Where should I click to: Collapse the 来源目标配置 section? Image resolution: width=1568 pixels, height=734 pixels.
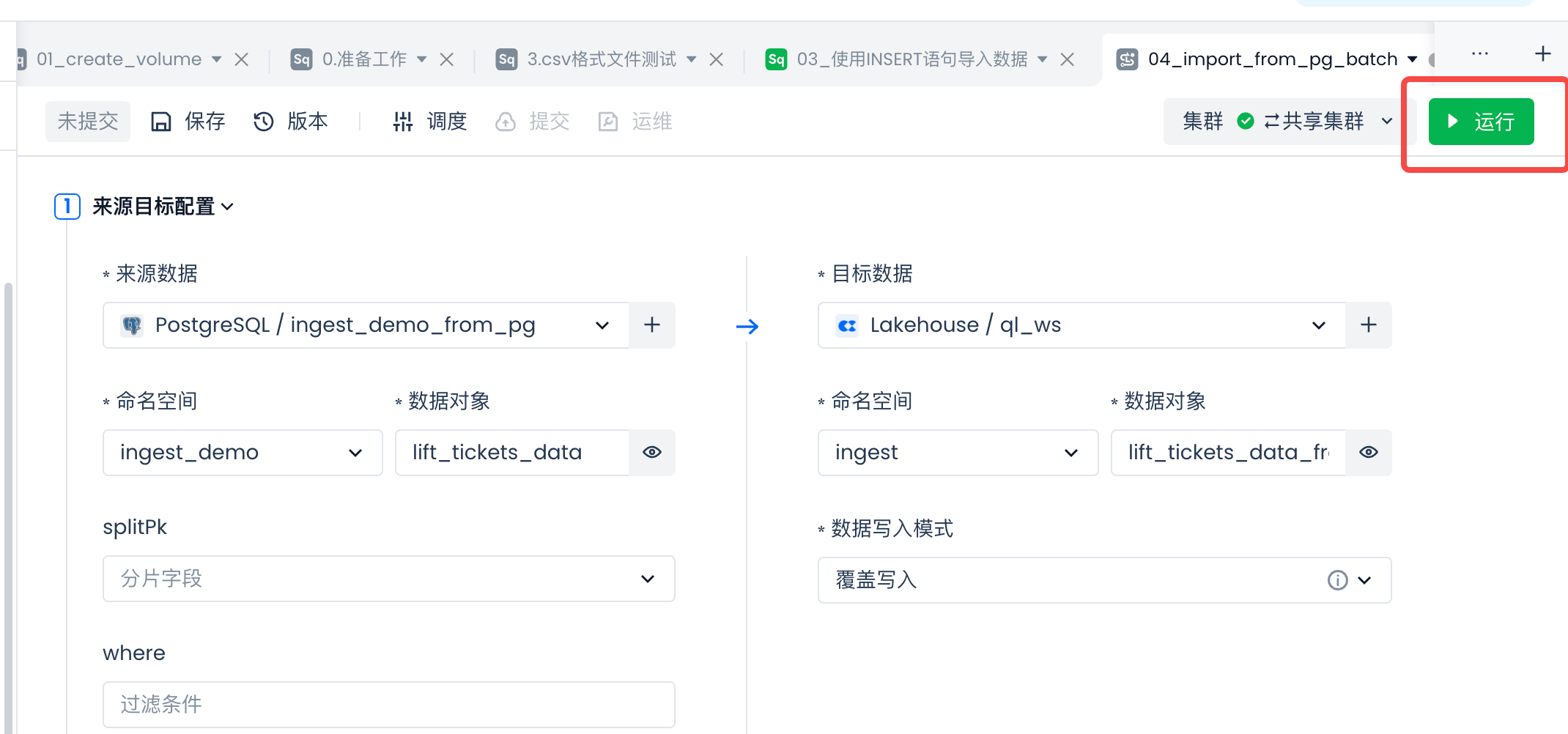coord(227,207)
